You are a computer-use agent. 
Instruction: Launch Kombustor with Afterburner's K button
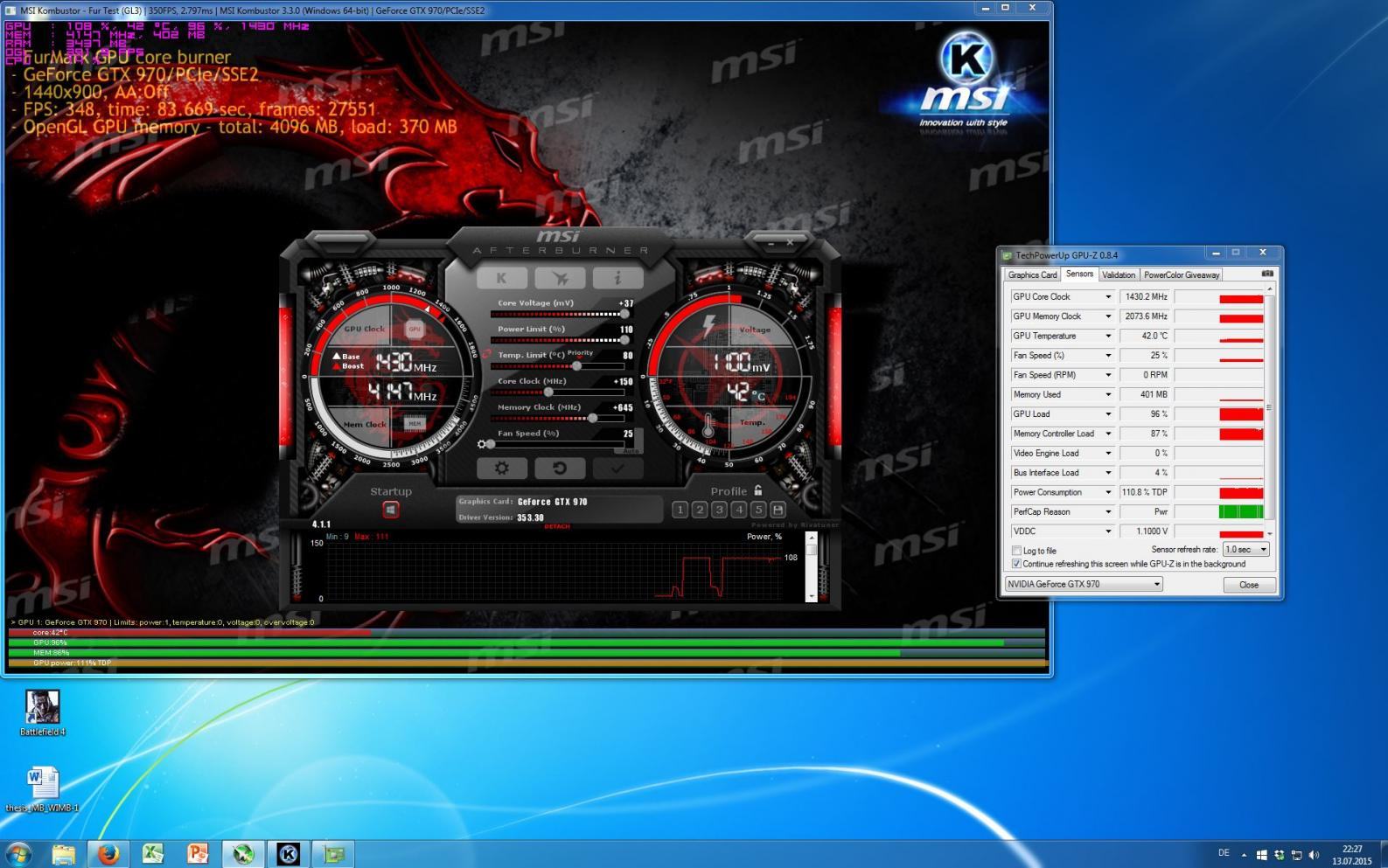[x=501, y=278]
